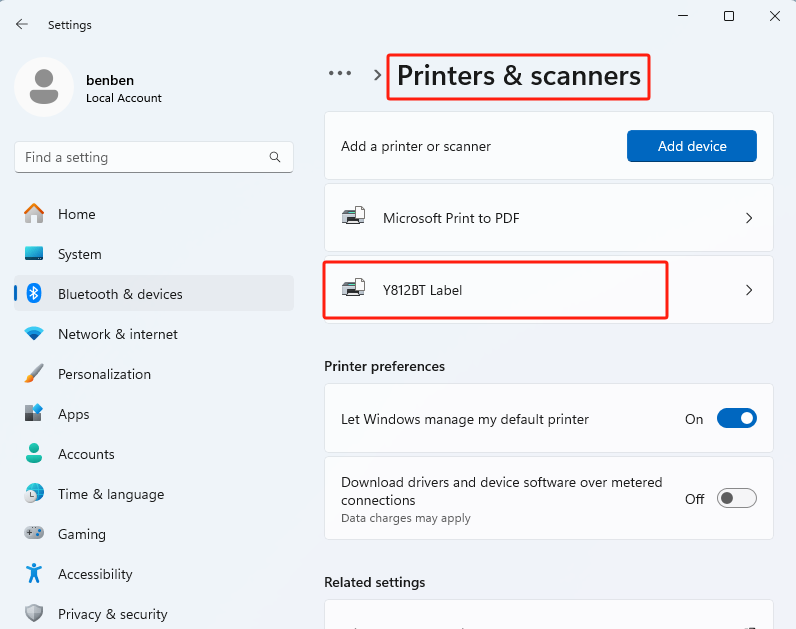796x629 pixels.
Task: Go to Network & internet
Action: 154,334
